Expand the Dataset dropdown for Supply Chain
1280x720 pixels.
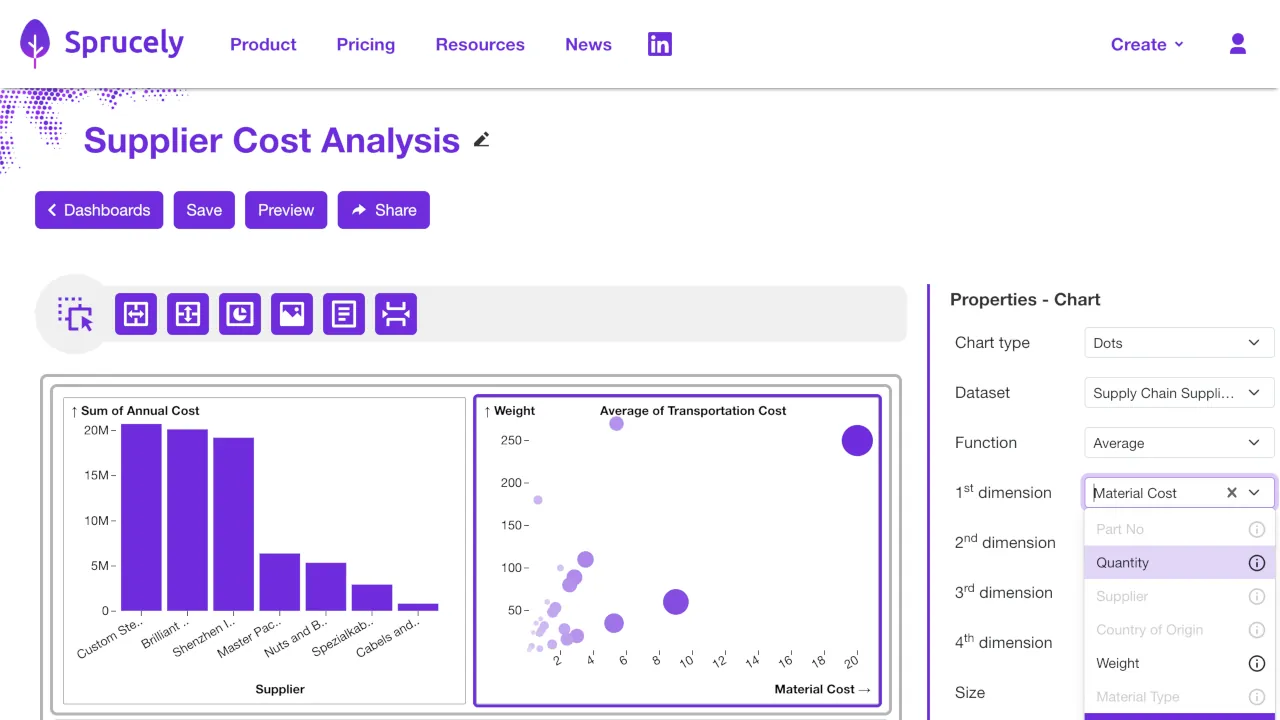(1178, 392)
